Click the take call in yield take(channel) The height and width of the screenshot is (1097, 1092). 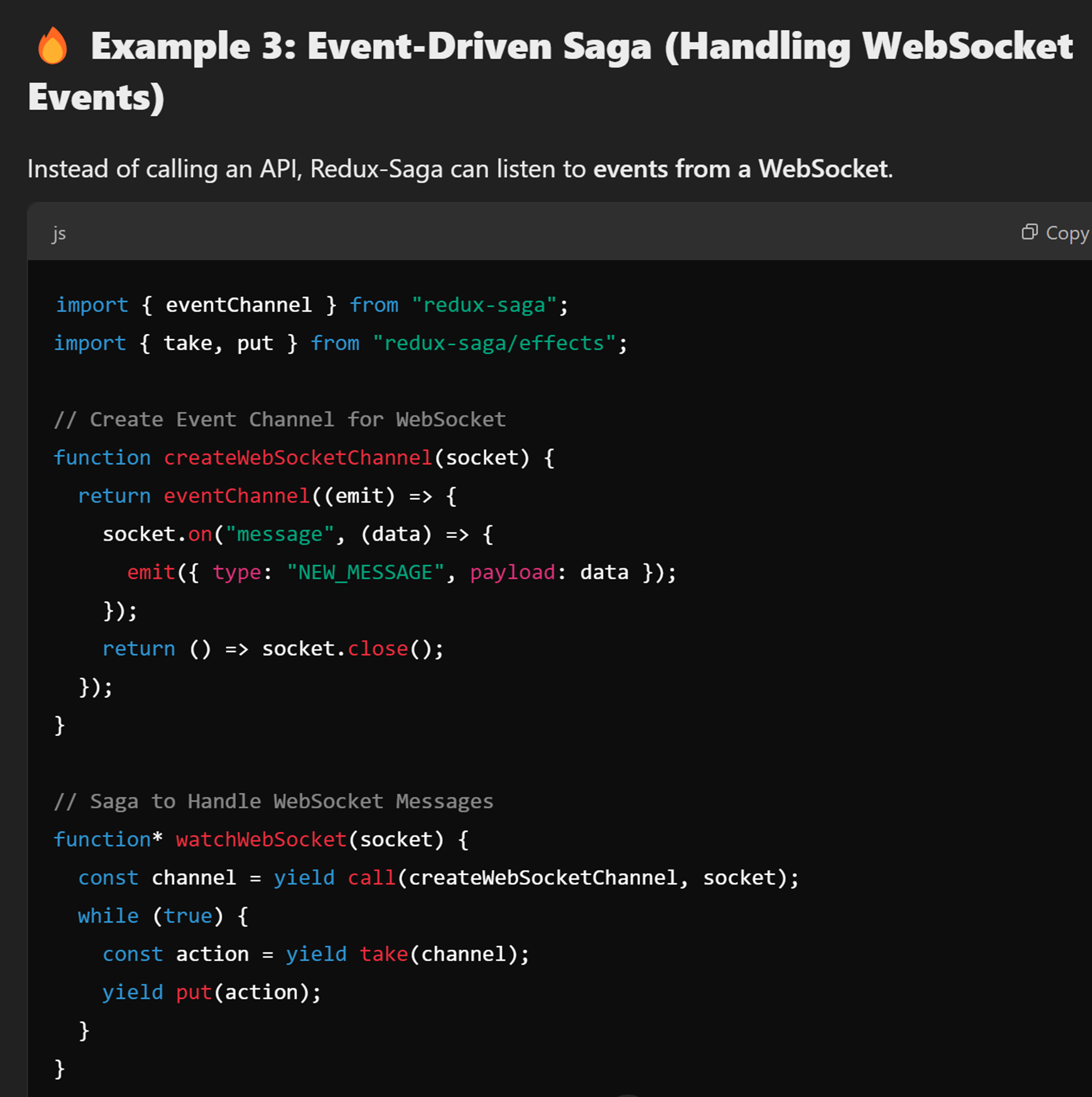(x=384, y=954)
